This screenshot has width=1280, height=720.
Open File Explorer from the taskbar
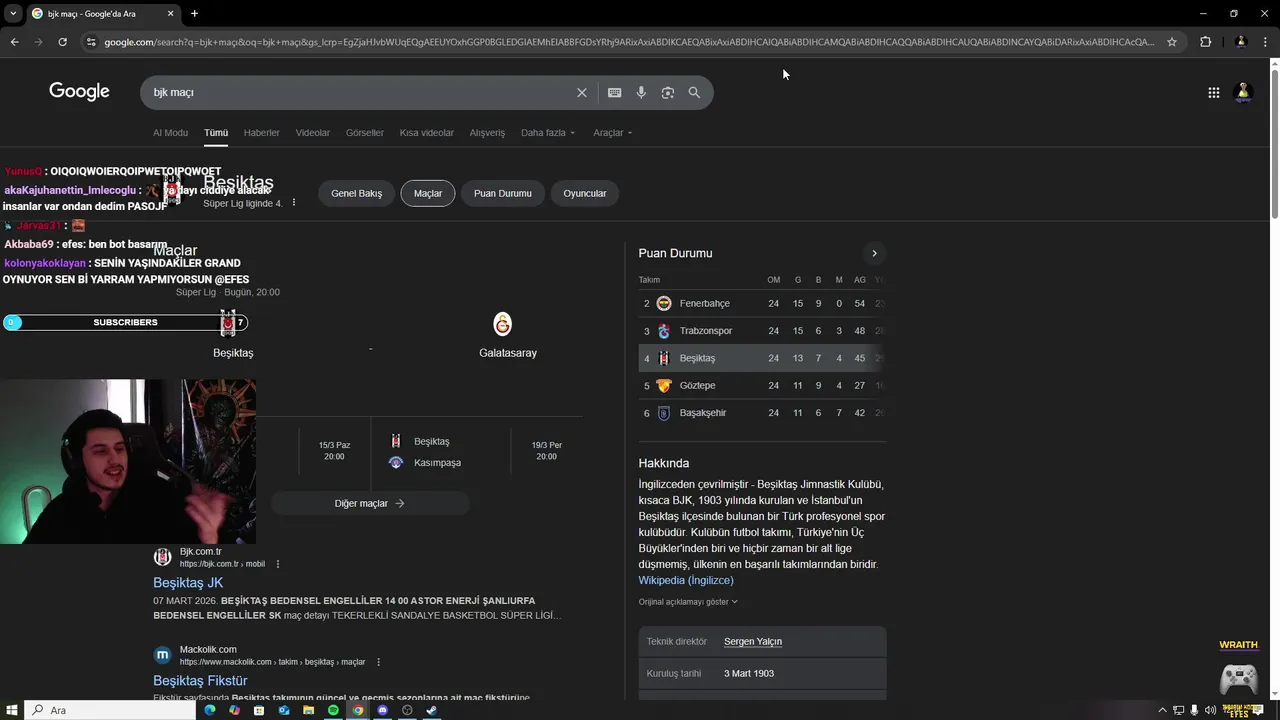click(308, 710)
